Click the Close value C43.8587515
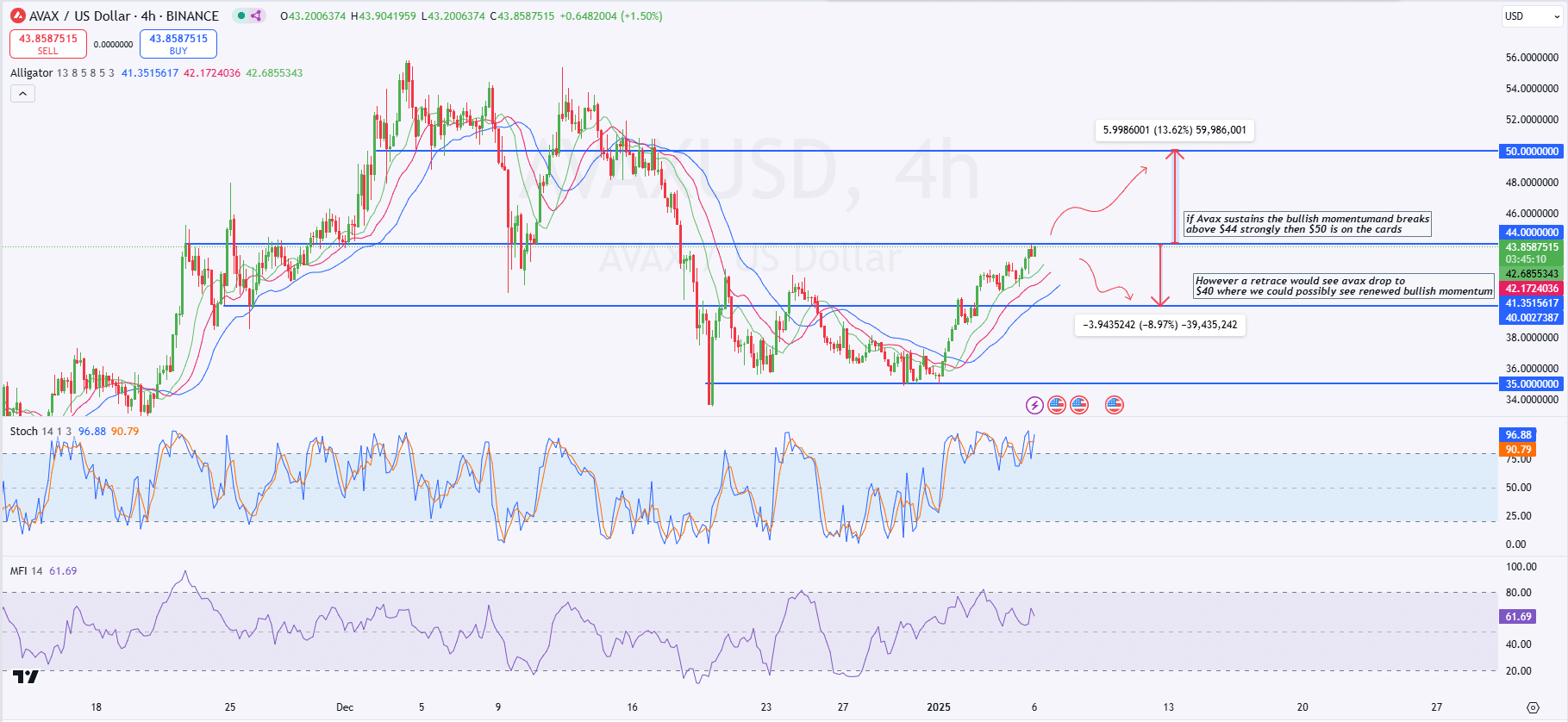Image resolution: width=1568 pixels, height=722 pixels. (522, 16)
